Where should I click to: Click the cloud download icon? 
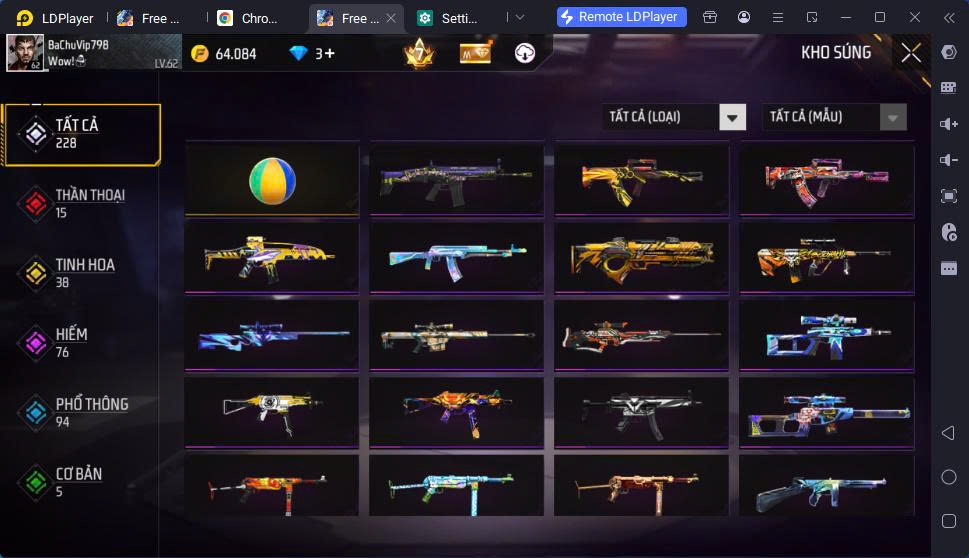525,53
